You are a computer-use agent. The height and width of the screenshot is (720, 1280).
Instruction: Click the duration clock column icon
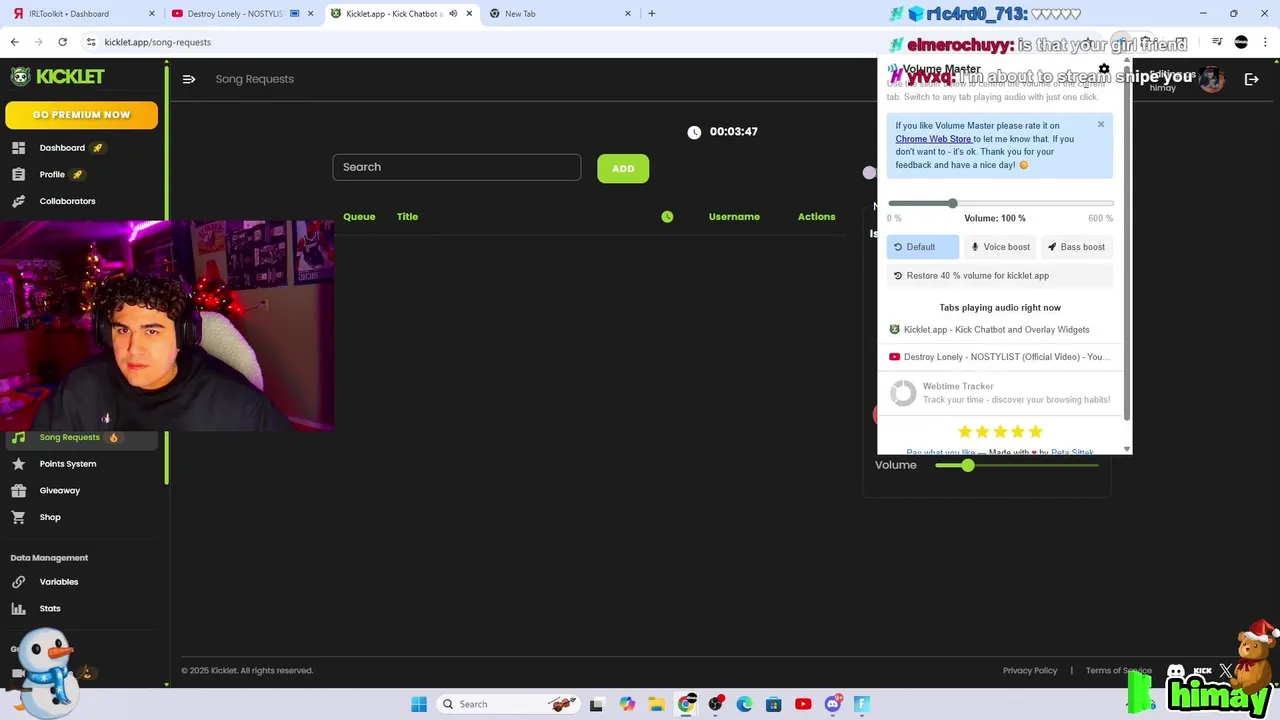tap(667, 217)
